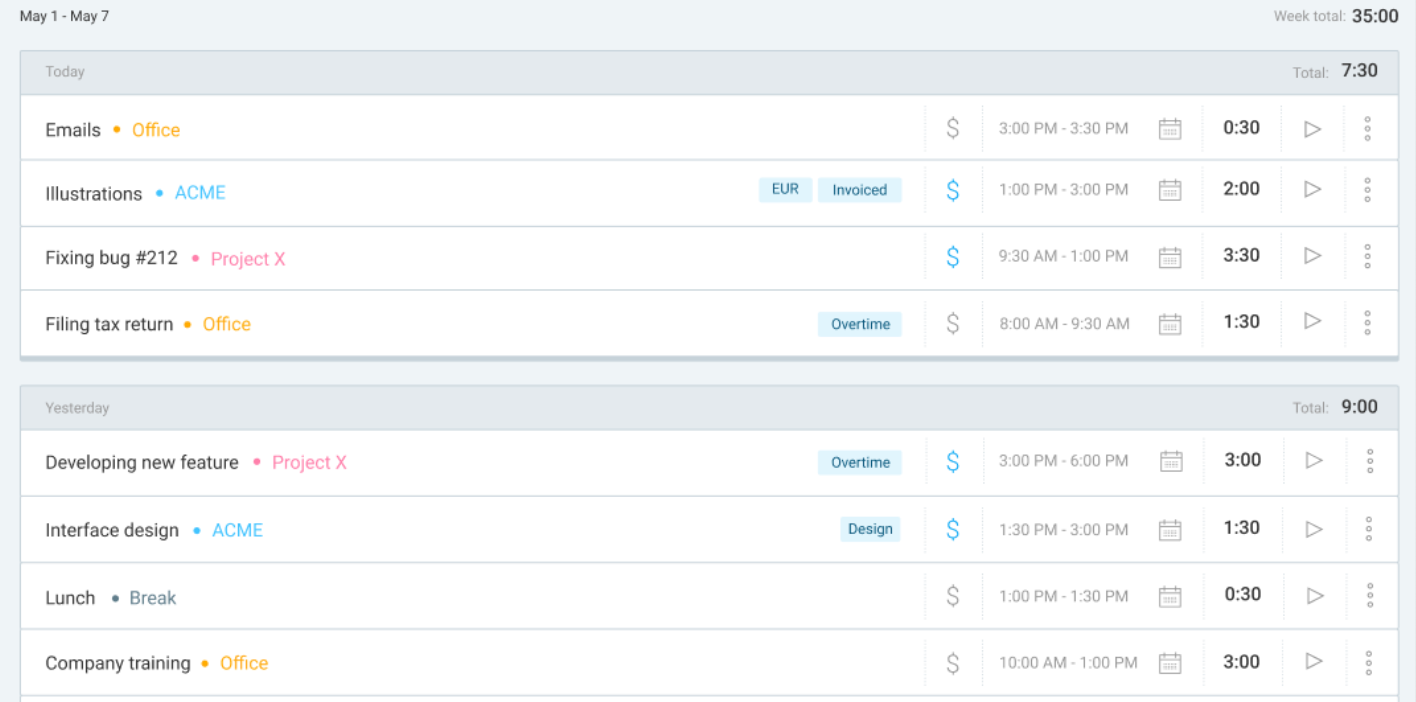Viewport: 1416px width, 702px height.
Task: Open date picker for Company training entry
Action: pos(1169,663)
